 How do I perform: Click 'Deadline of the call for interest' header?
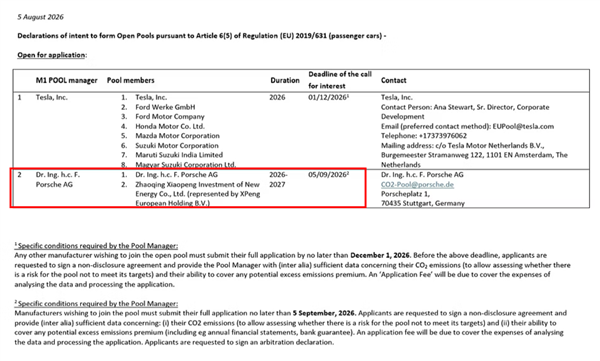(340, 80)
